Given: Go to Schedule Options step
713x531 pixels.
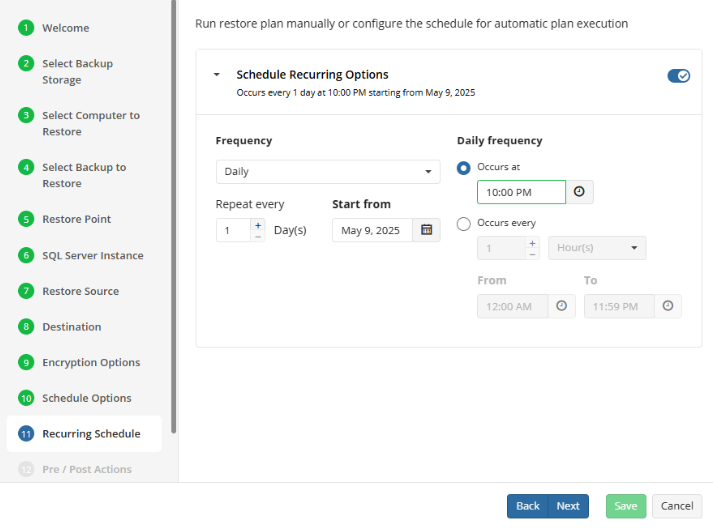Looking at the screenshot, I should 86,398.
